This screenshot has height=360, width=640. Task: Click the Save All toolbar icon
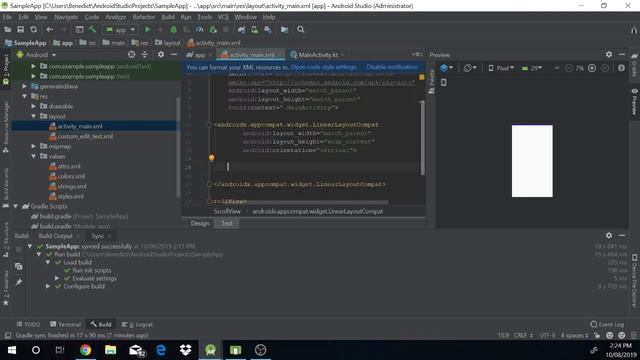[x=20, y=30]
